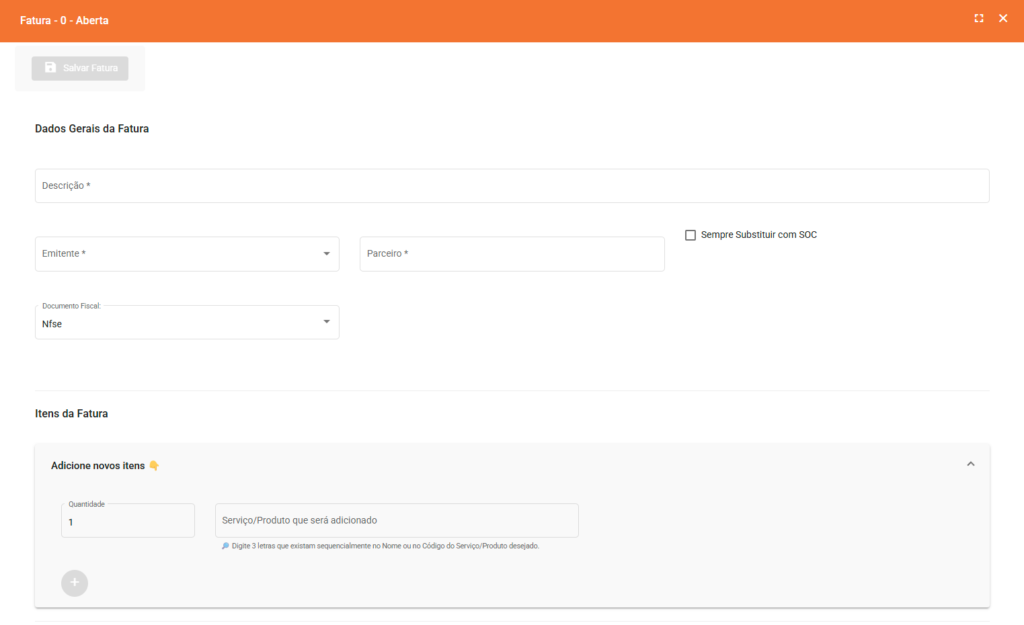Click the 'Fatura - 0 - Aberta' title

point(64,21)
